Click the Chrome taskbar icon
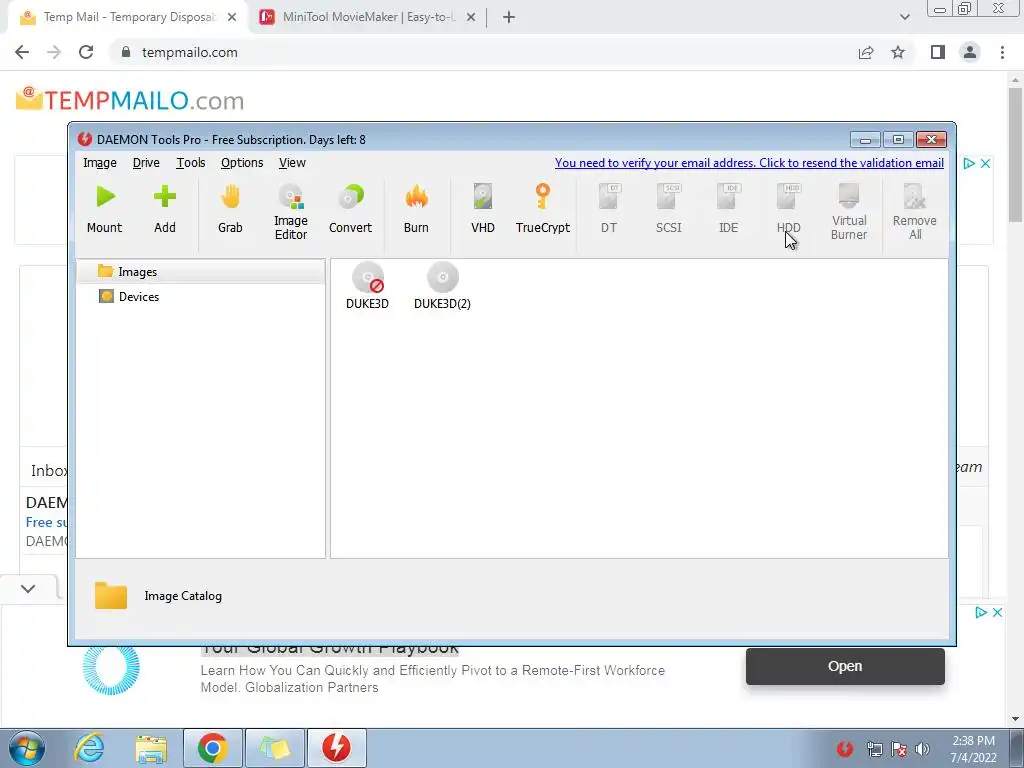Viewport: 1024px width, 768px height. click(x=213, y=748)
